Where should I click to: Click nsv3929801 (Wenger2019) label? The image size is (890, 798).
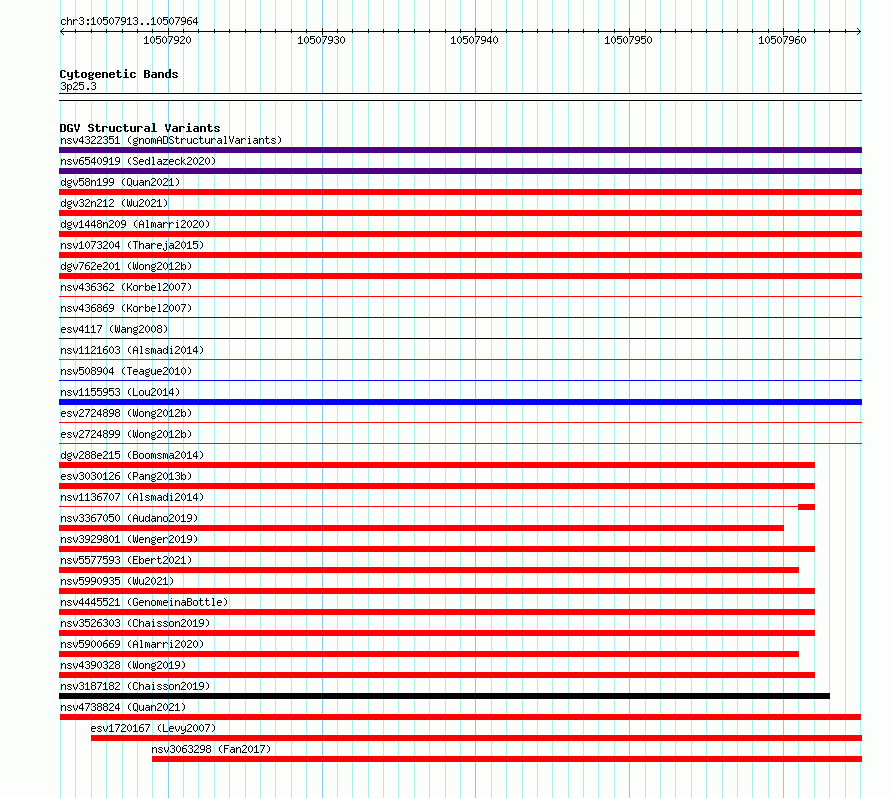[x=129, y=539]
